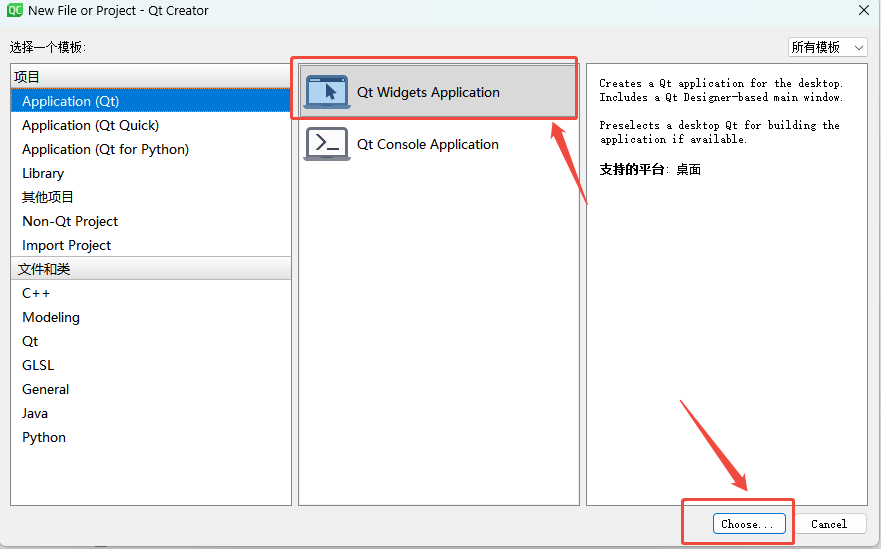Select the GLSL file category
The width and height of the screenshot is (881, 549).
click(x=38, y=365)
